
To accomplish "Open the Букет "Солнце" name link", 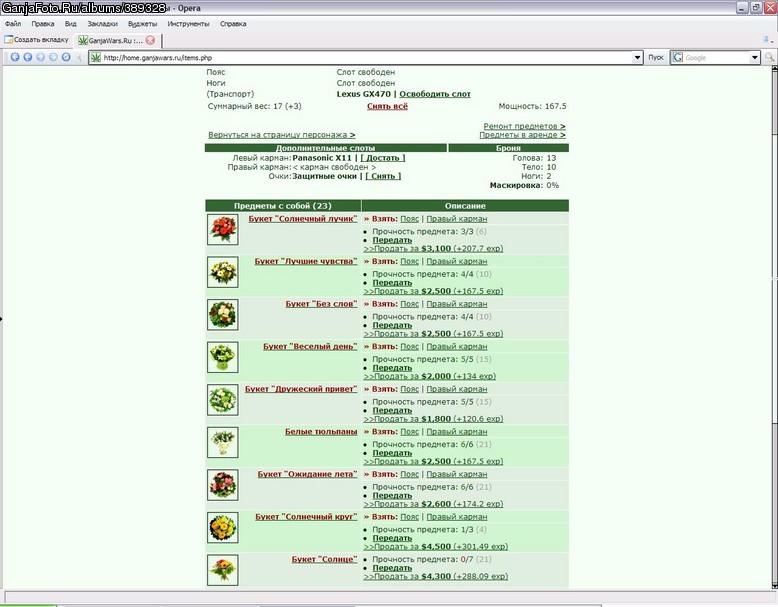I will tap(324, 559).
